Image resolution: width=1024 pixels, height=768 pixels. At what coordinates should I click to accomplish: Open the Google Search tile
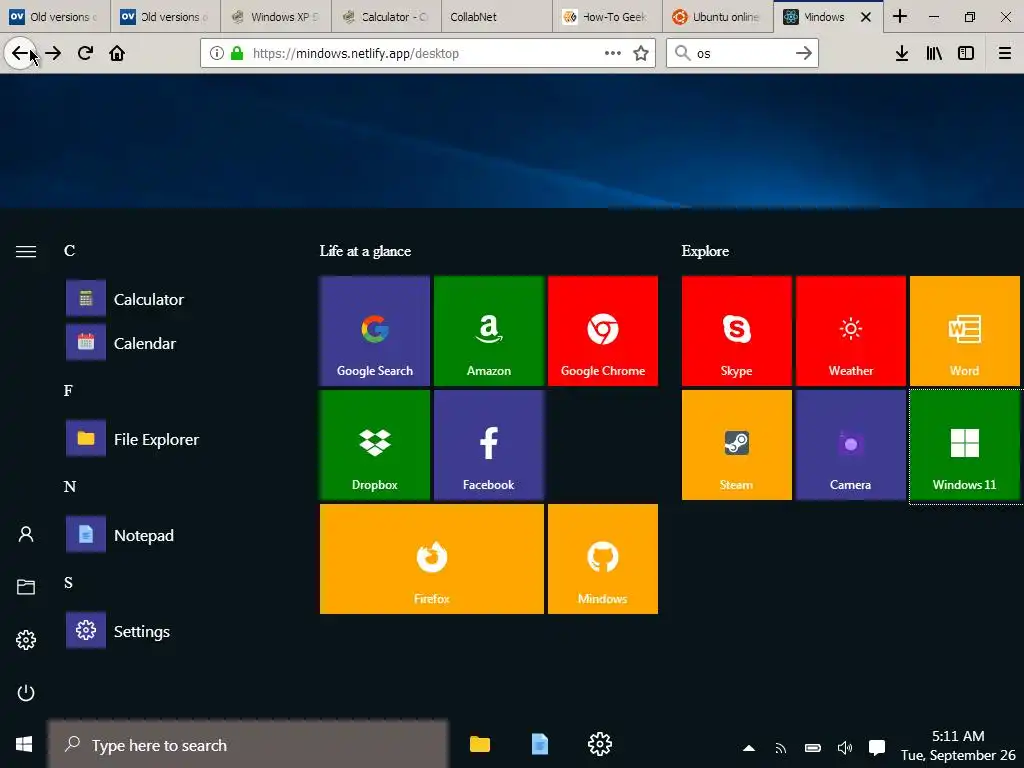[375, 330]
